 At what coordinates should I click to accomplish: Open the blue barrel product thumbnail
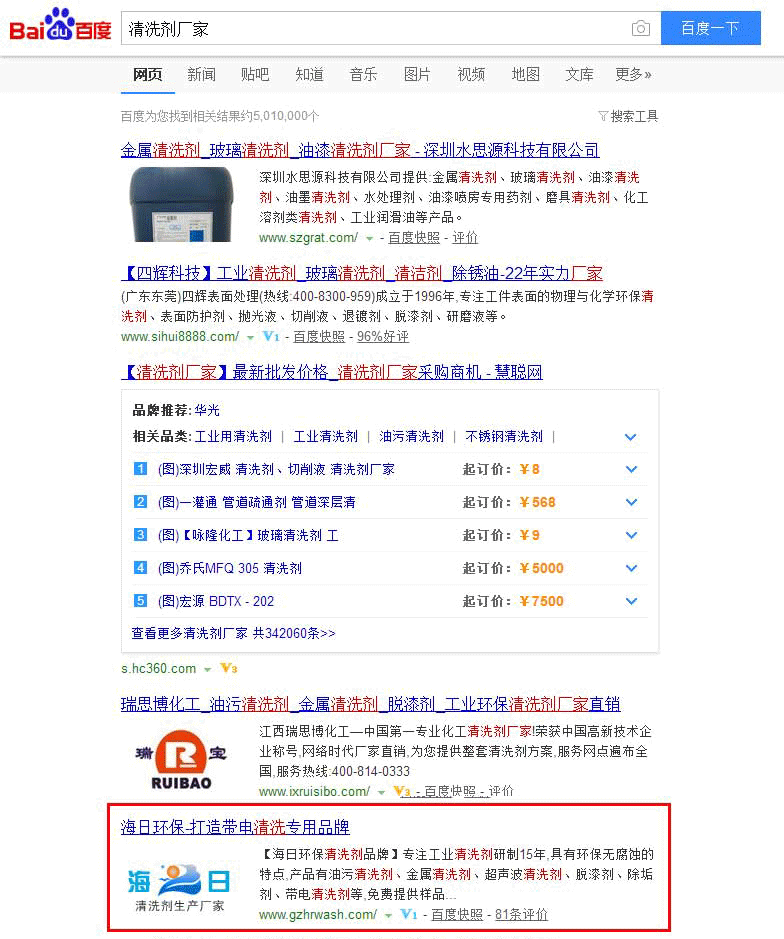[181, 204]
